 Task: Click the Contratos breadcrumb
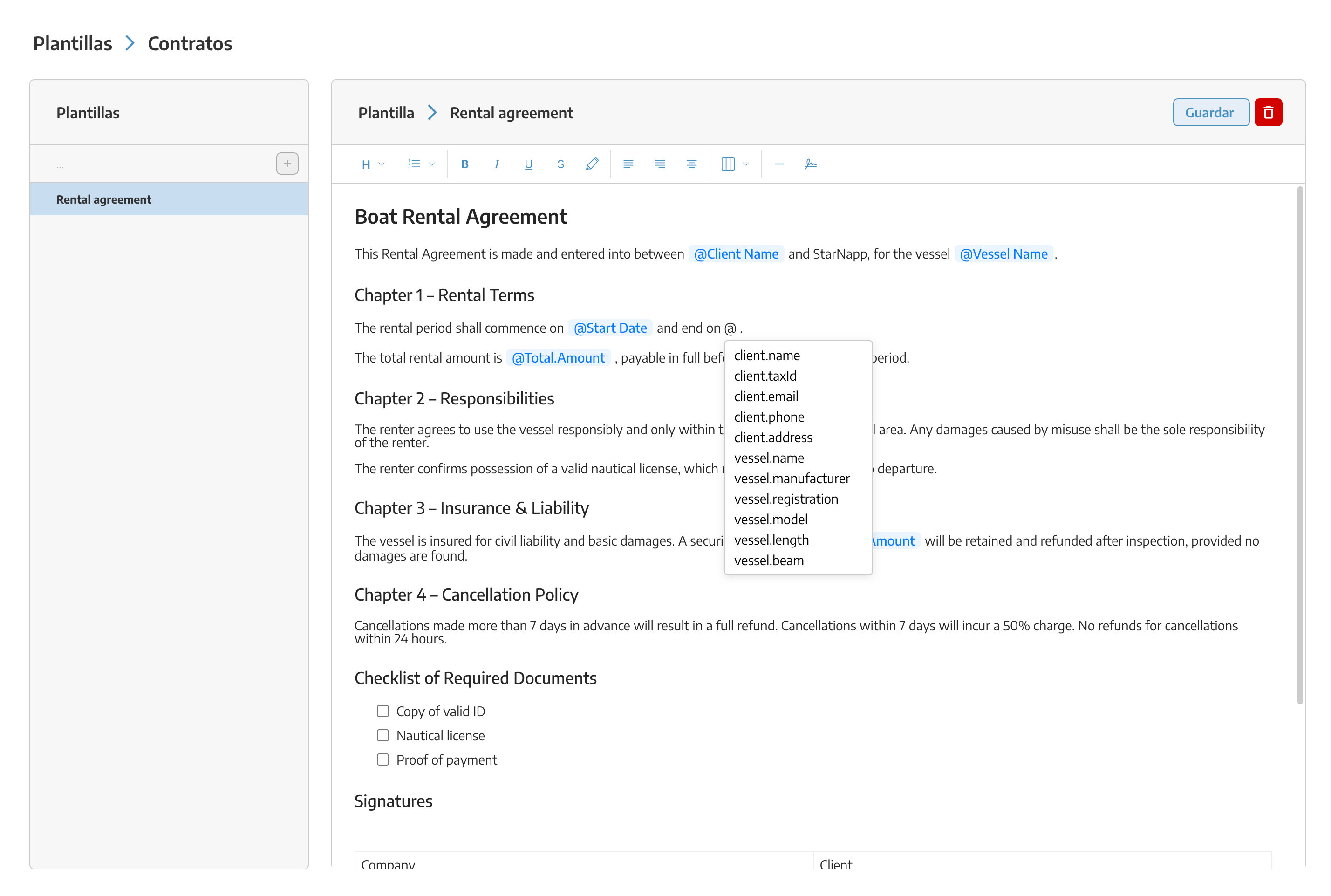(190, 43)
